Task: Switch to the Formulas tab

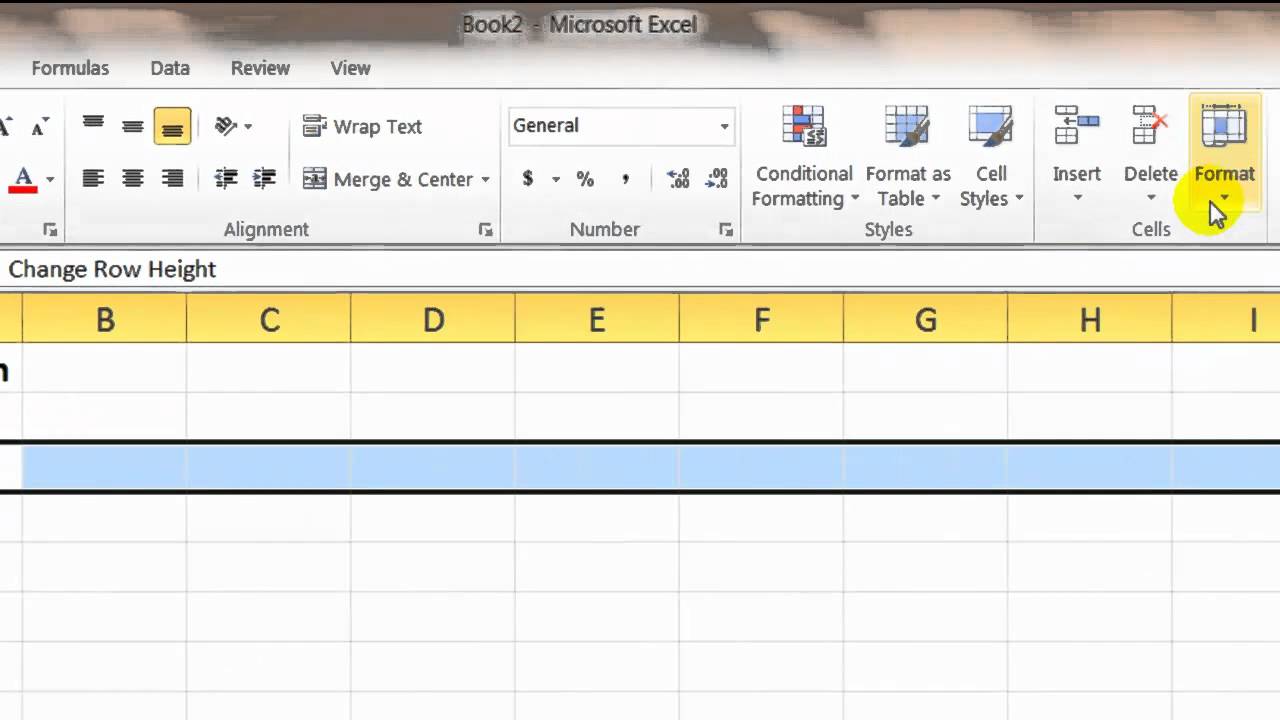Action: (x=70, y=68)
